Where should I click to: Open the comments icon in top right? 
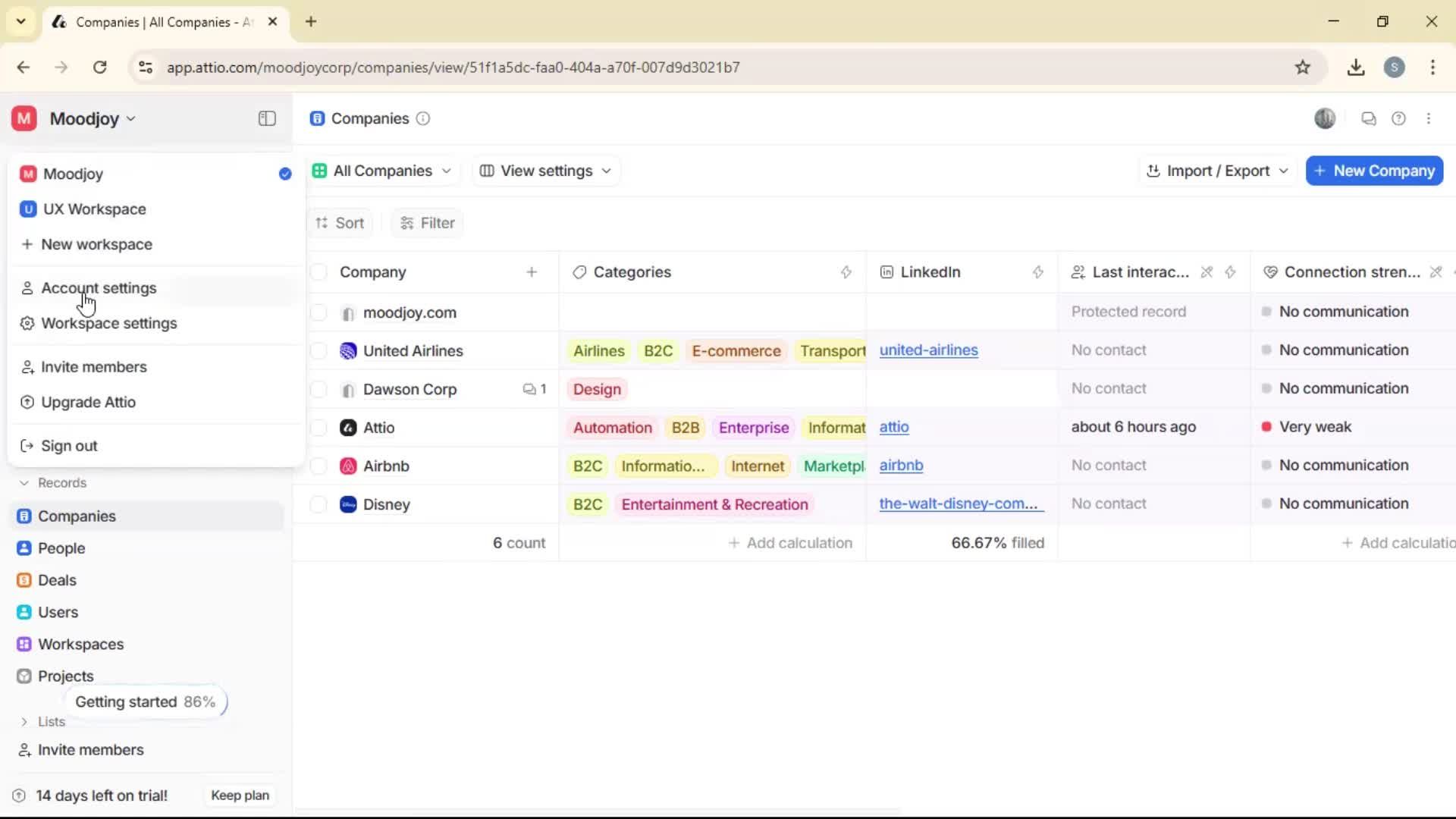coord(1368,118)
